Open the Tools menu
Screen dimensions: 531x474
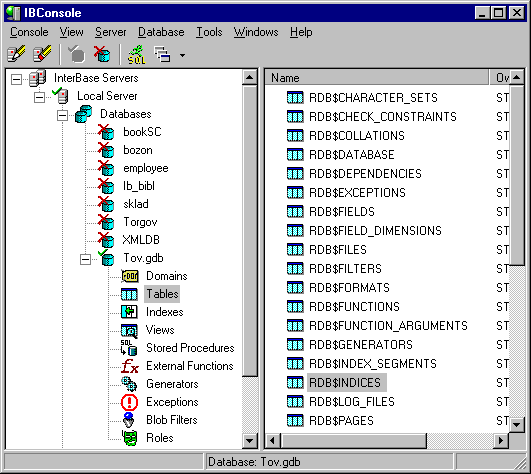coord(209,32)
